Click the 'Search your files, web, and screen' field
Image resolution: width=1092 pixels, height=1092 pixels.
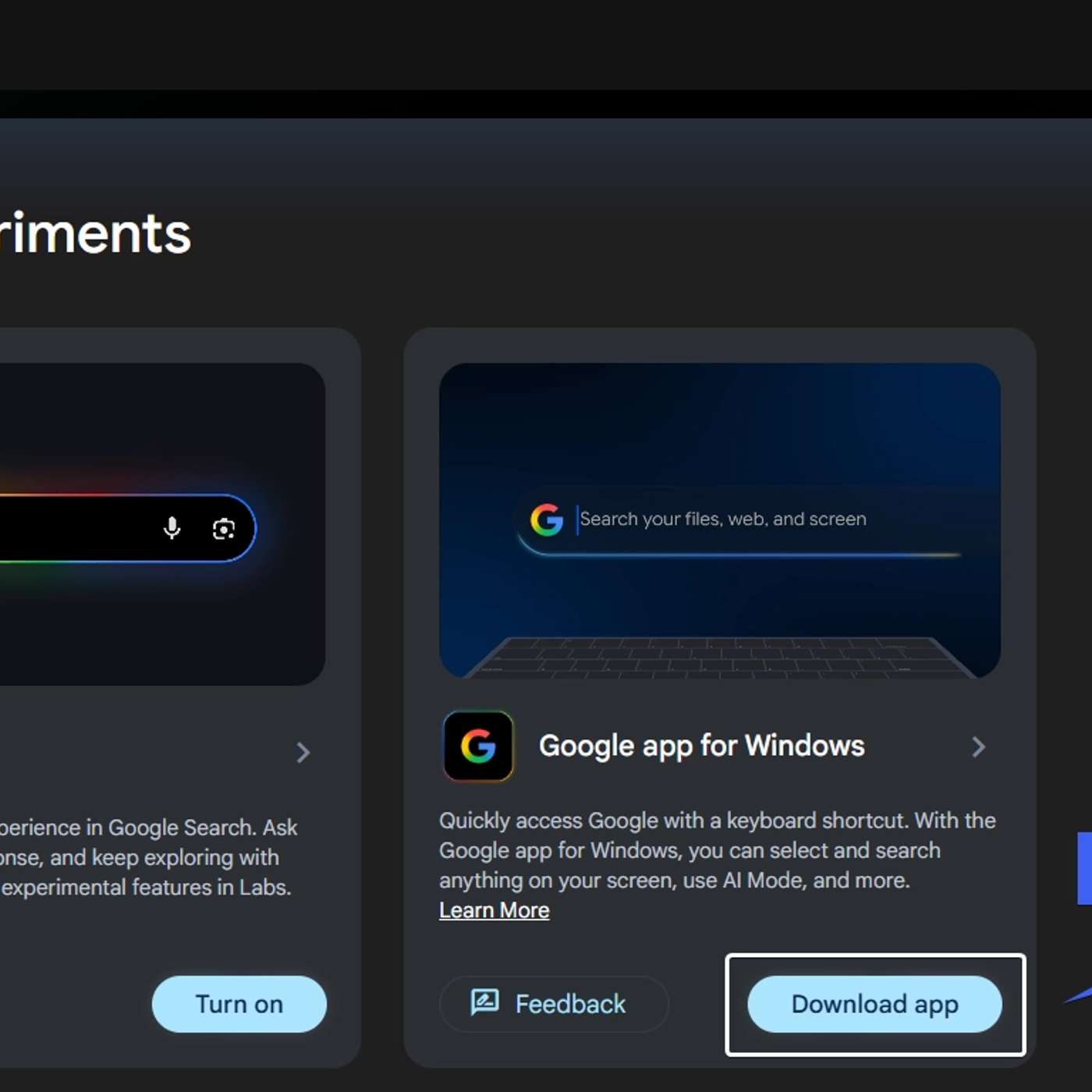[x=724, y=519]
